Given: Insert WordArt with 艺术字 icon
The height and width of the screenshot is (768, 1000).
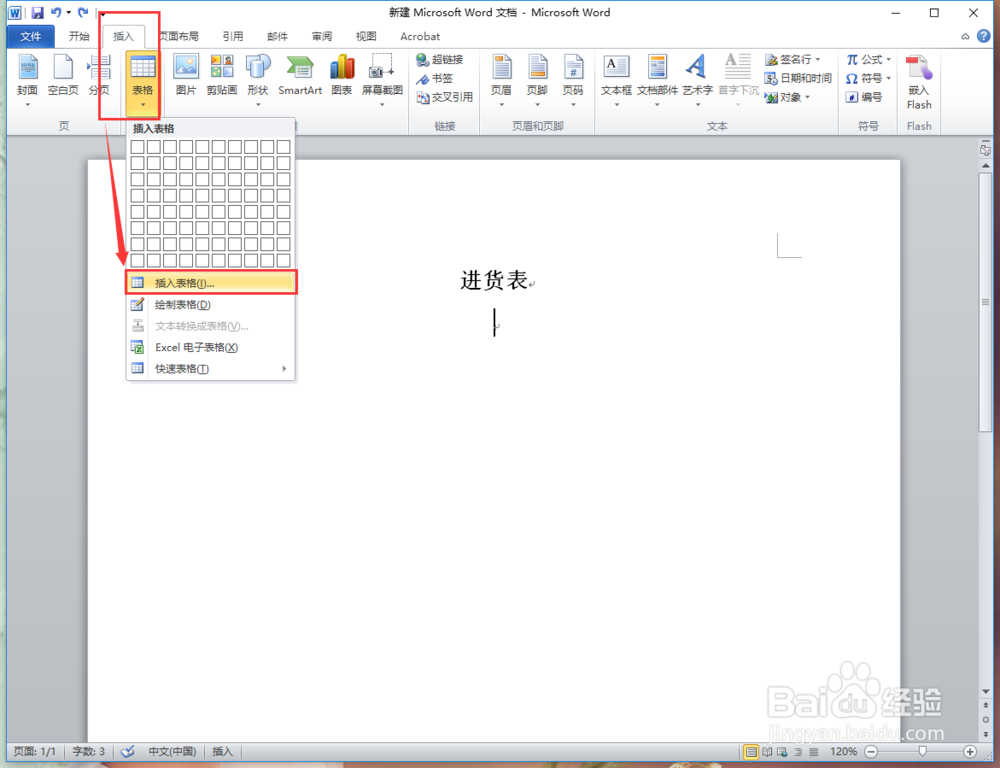Looking at the screenshot, I should pyautogui.click(x=695, y=75).
